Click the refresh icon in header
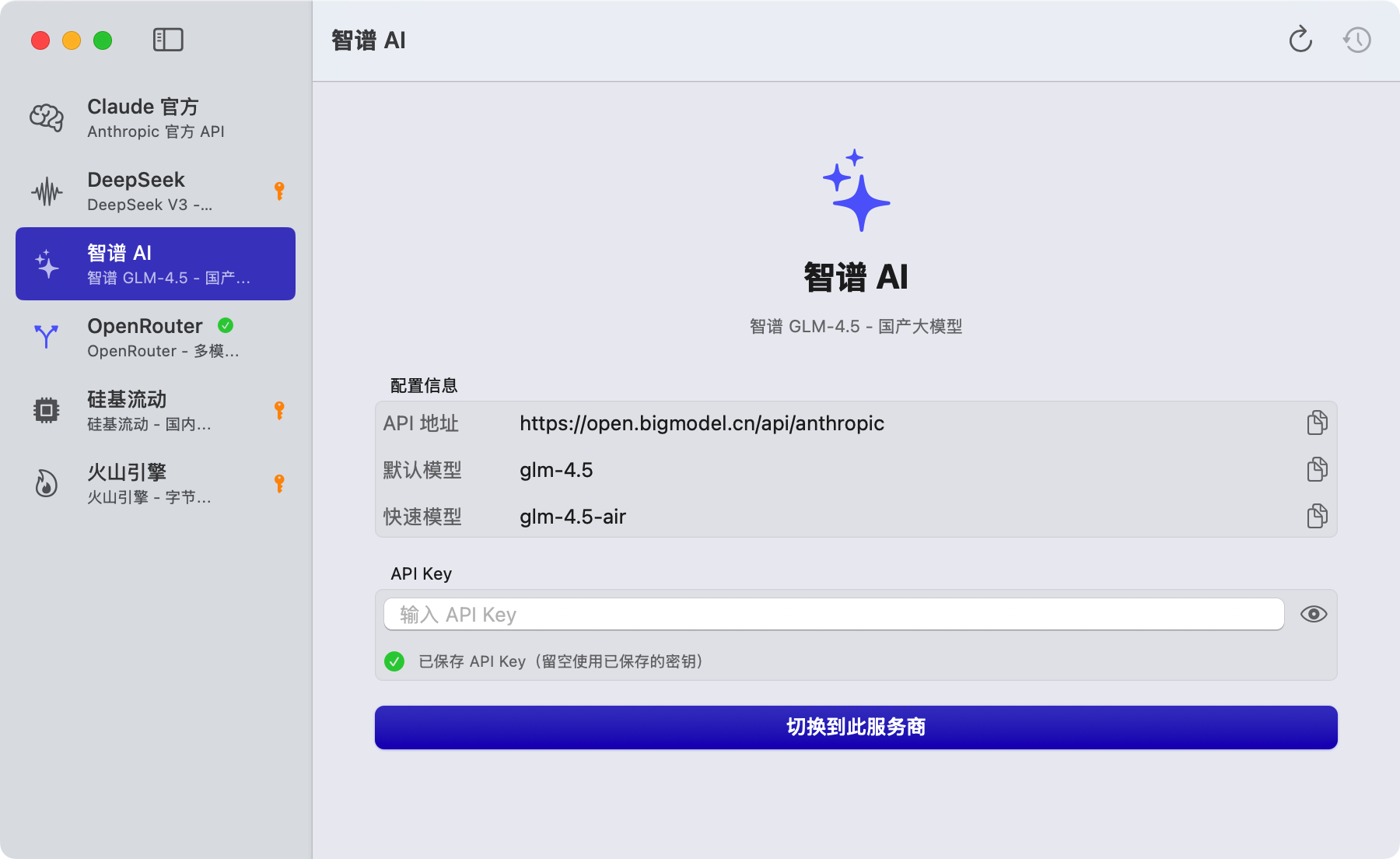The image size is (1400, 859). click(1300, 40)
